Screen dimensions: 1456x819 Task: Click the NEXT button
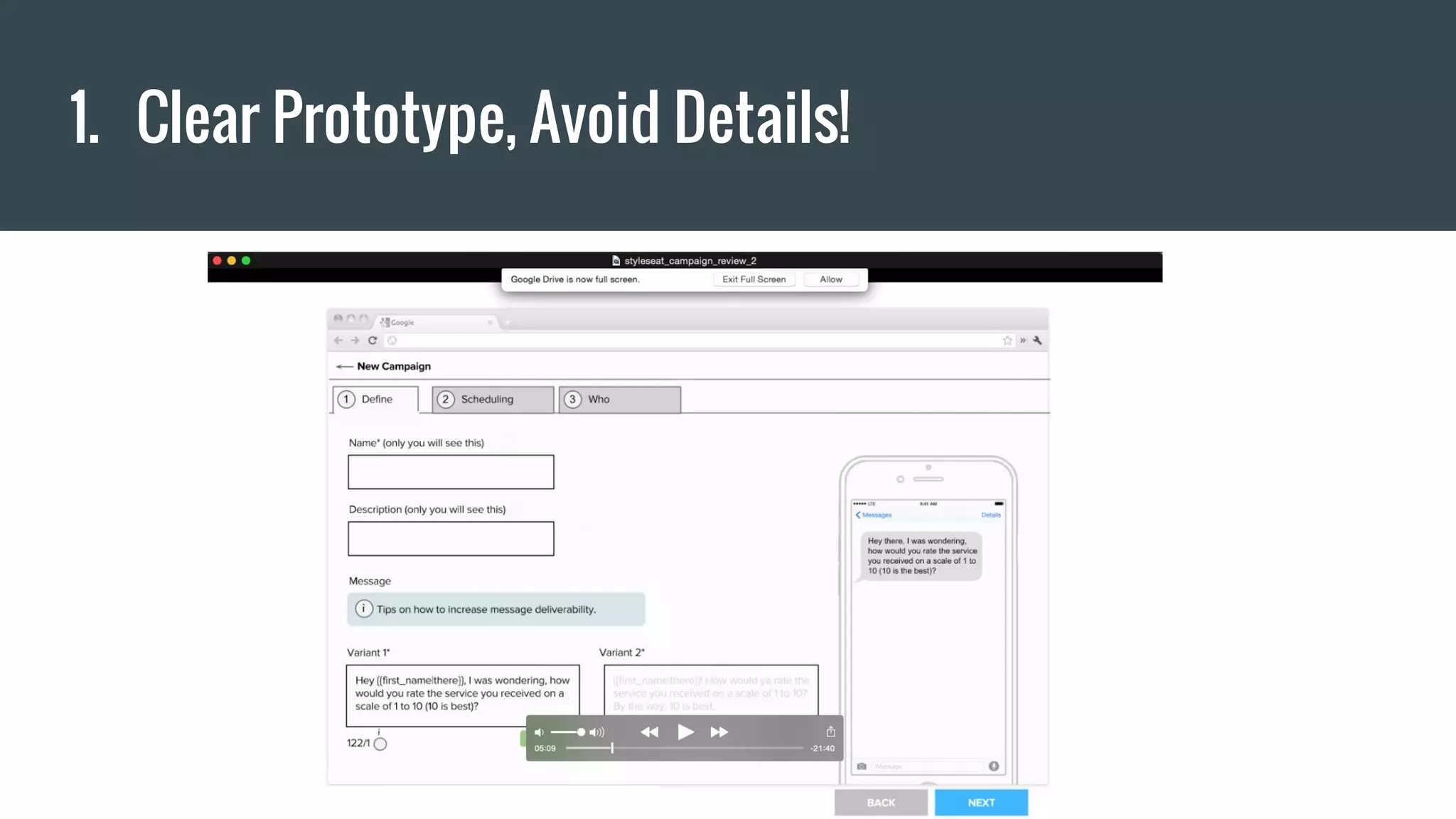coord(981,803)
